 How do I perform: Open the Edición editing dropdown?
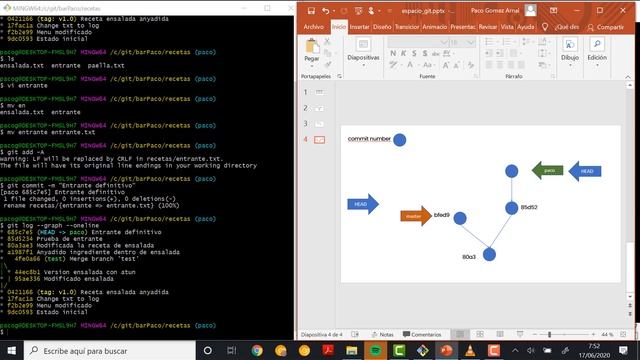[x=597, y=51]
